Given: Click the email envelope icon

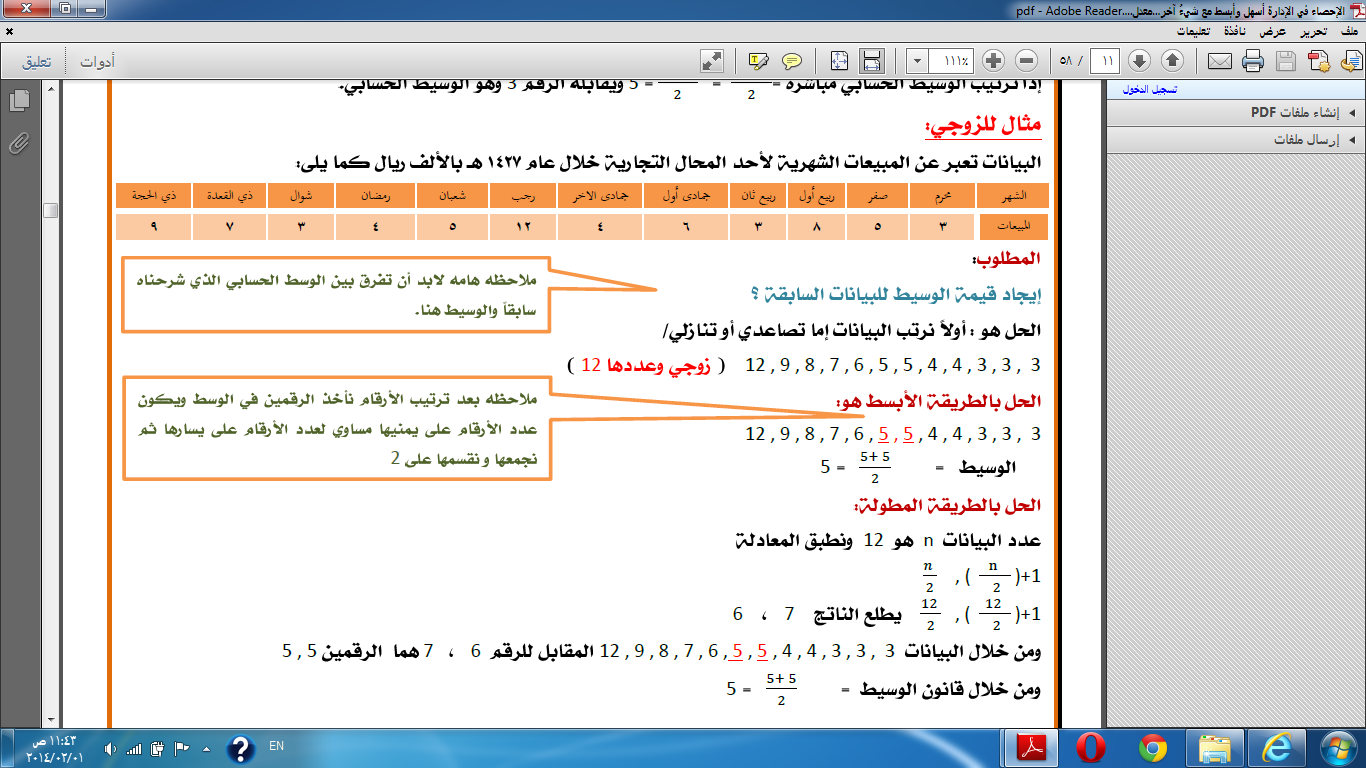Looking at the screenshot, I should point(1219,61).
